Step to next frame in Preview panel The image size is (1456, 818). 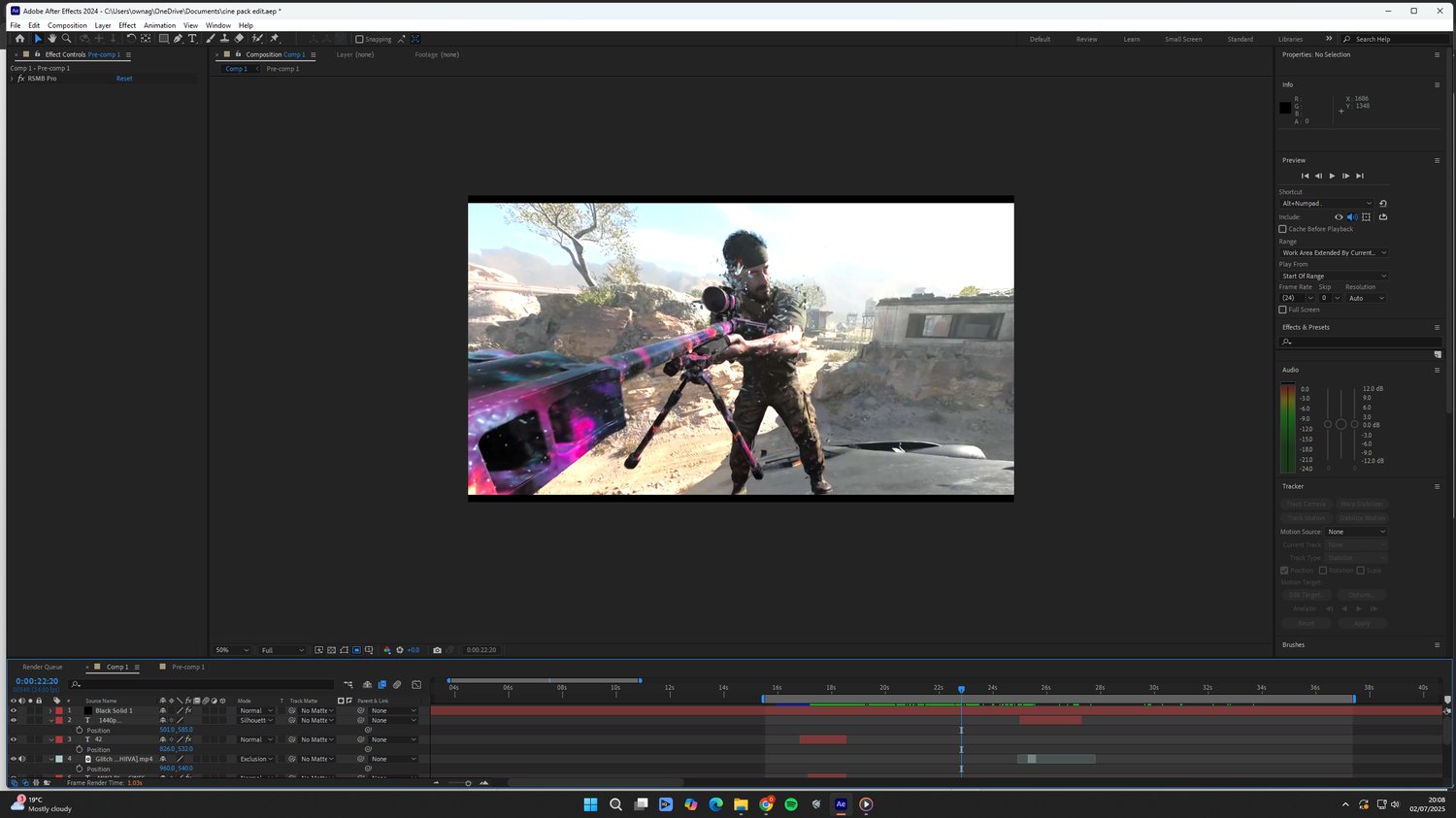[1345, 176]
